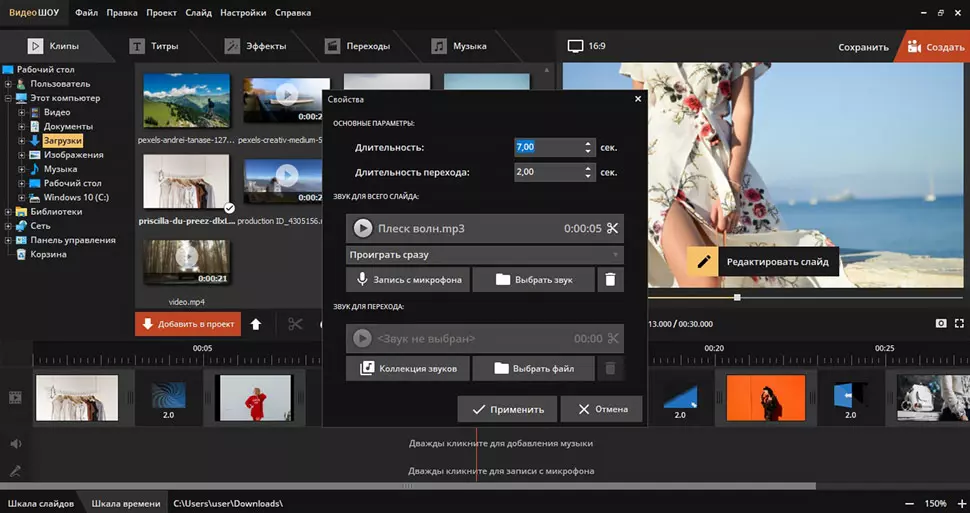Click Запись с микрофона button

tap(408, 280)
